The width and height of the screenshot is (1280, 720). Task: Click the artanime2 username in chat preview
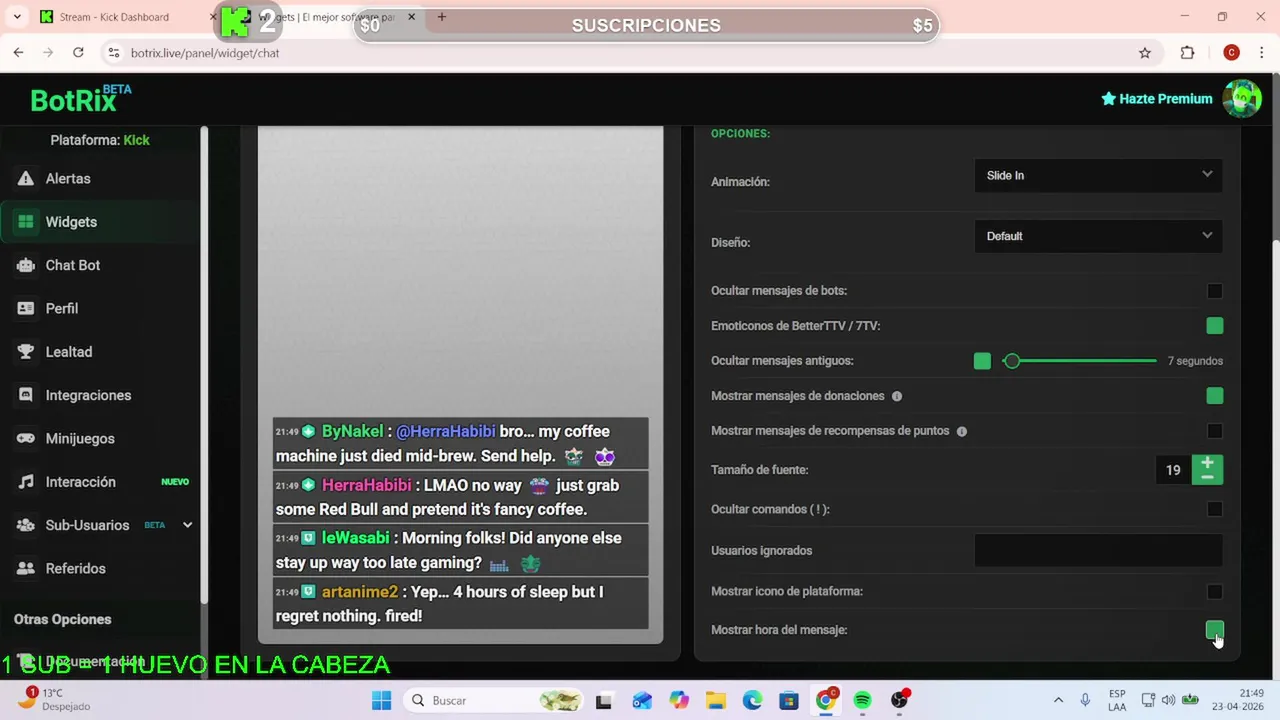pyautogui.click(x=360, y=592)
